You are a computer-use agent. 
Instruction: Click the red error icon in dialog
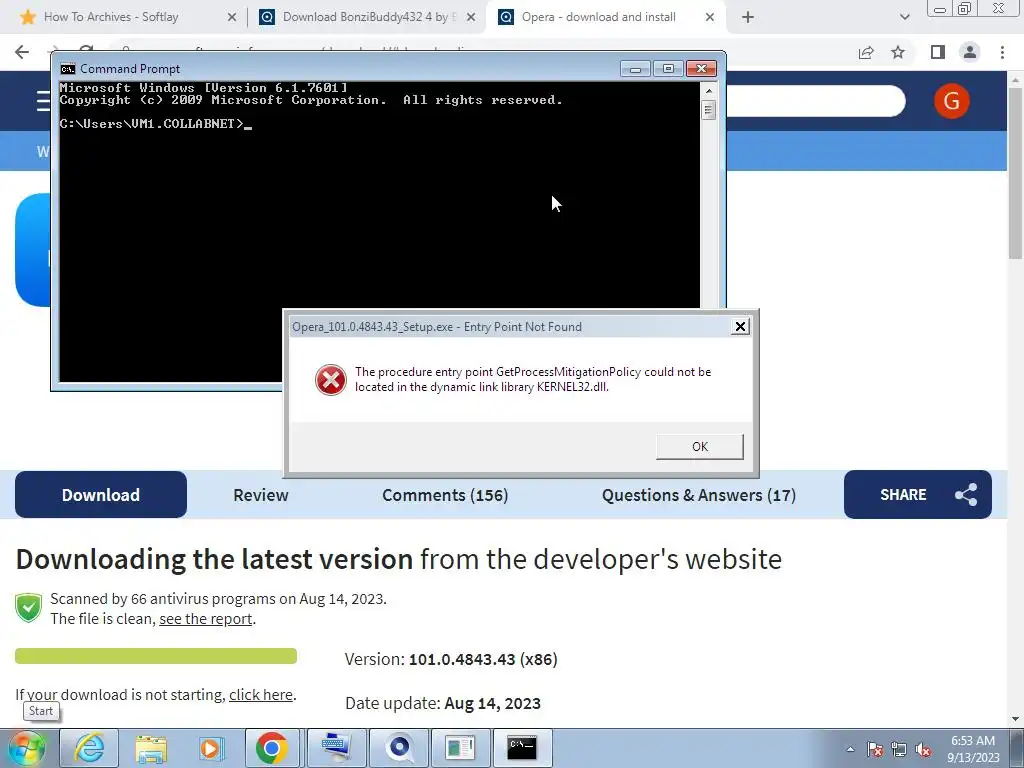tap(330, 380)
